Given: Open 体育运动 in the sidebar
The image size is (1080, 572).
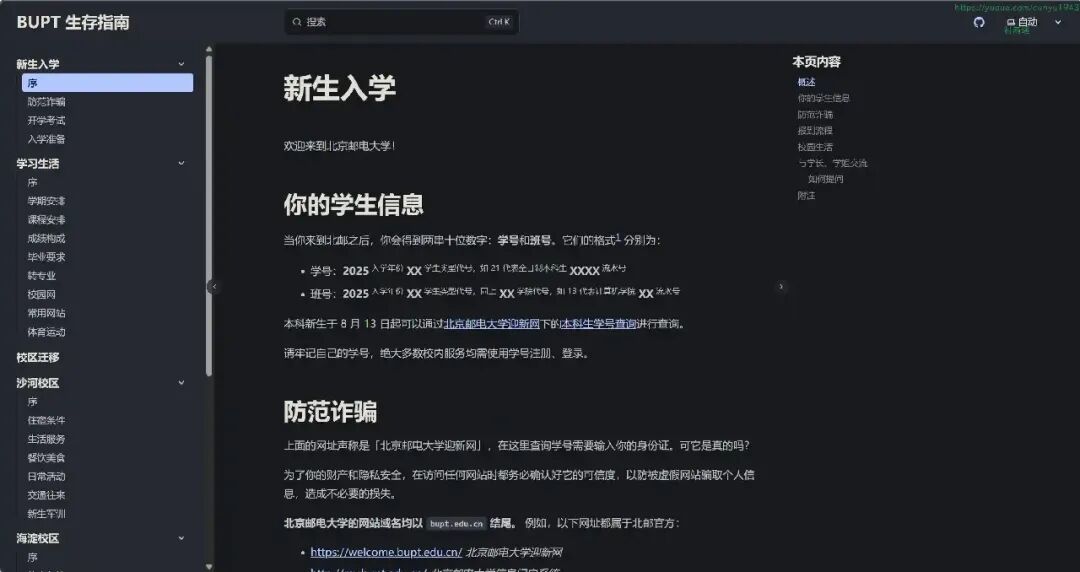Looking at the screenshot, I should tap(46, 331).
